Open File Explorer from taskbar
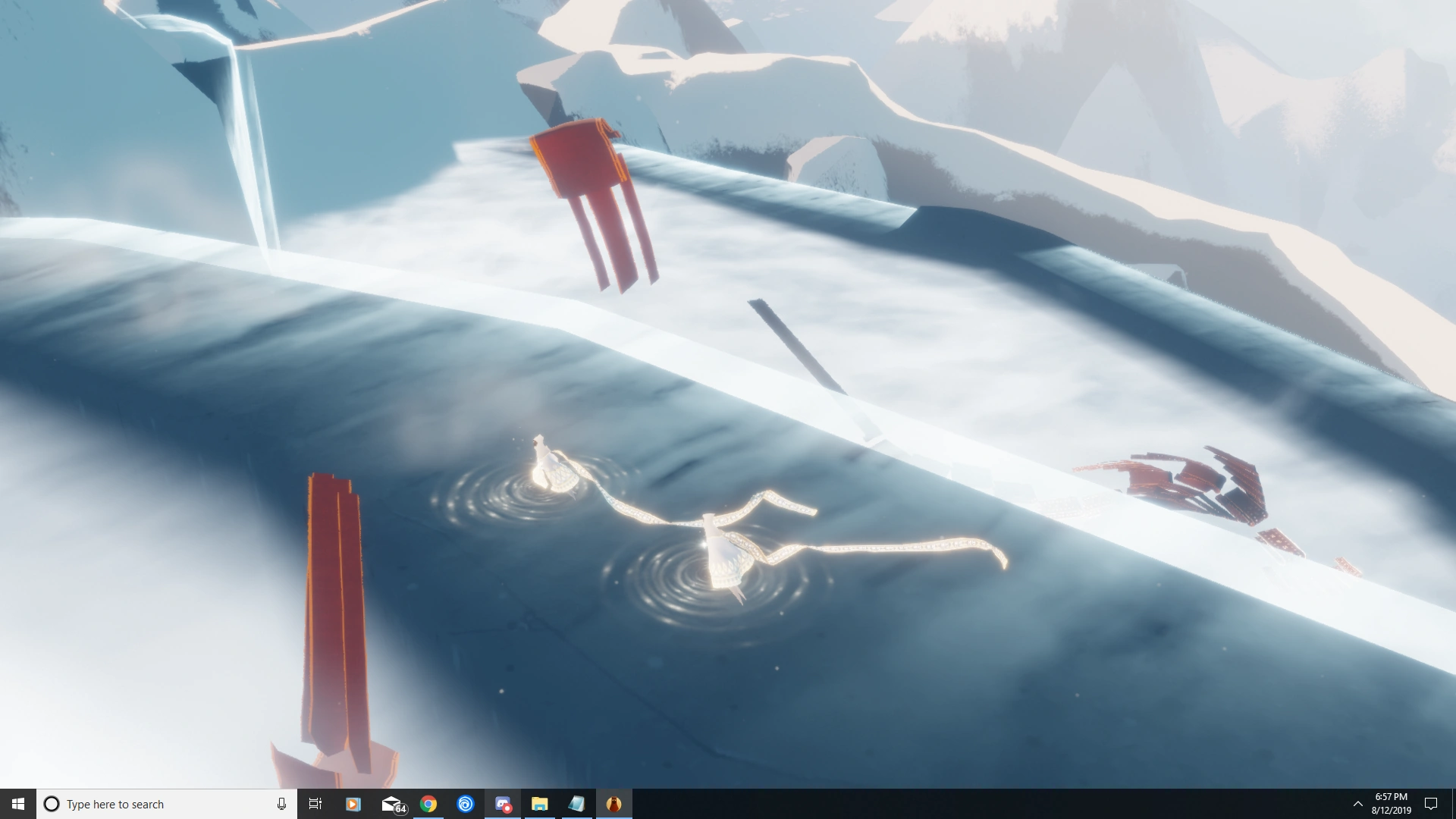This screenshot has width=1456, height=819. click(x=539, y=804)
